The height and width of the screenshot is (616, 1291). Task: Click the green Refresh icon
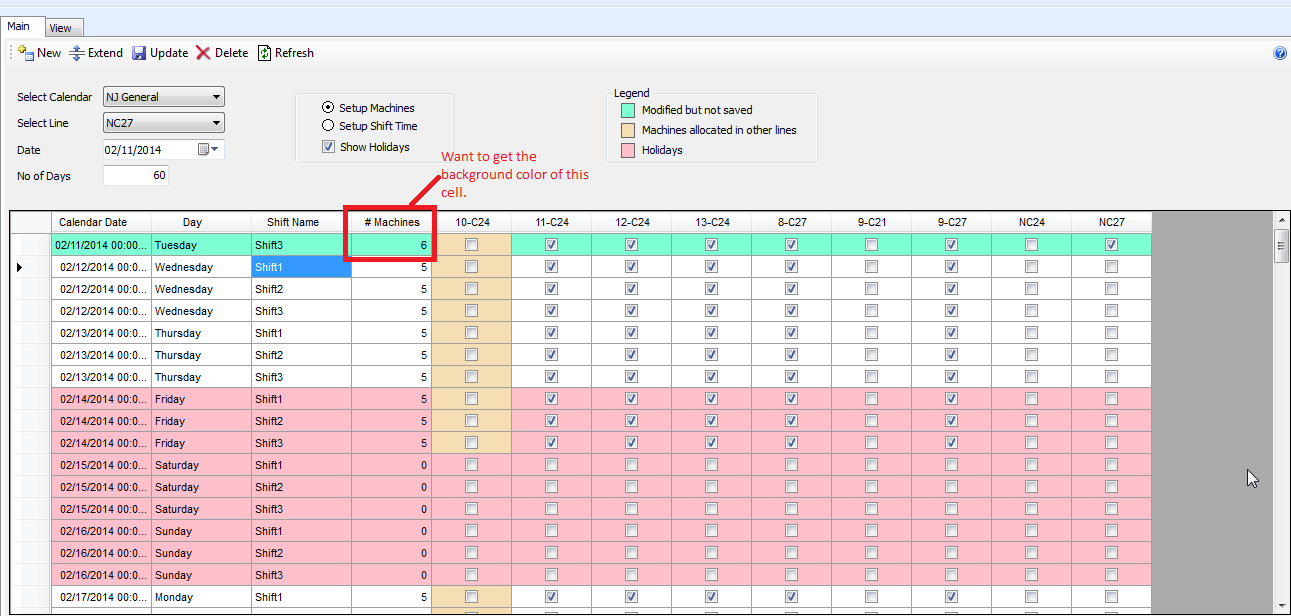pyautogui.click(x=264, y=53)
